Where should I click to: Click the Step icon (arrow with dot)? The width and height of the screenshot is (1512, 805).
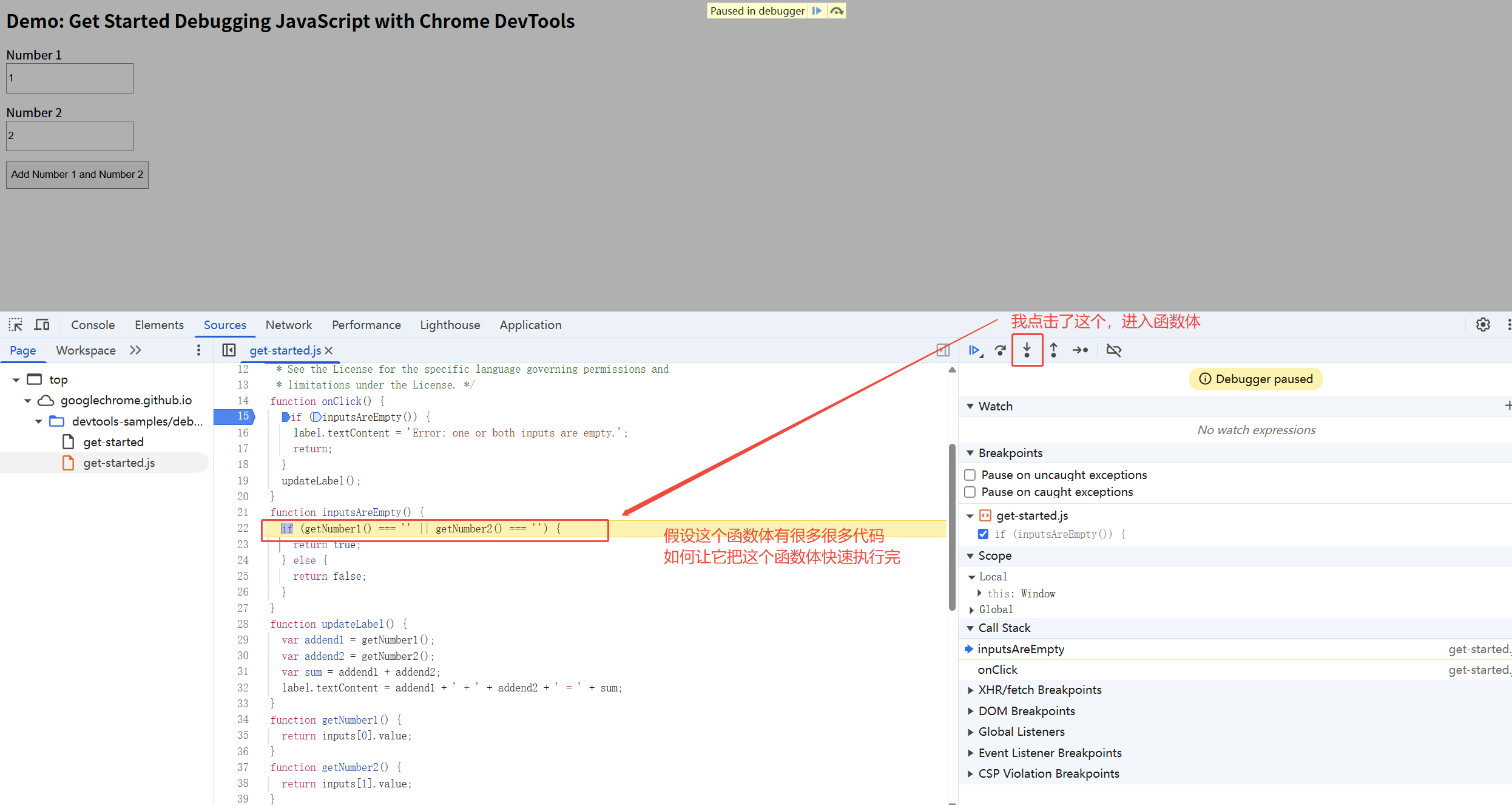click(1081, 350)
